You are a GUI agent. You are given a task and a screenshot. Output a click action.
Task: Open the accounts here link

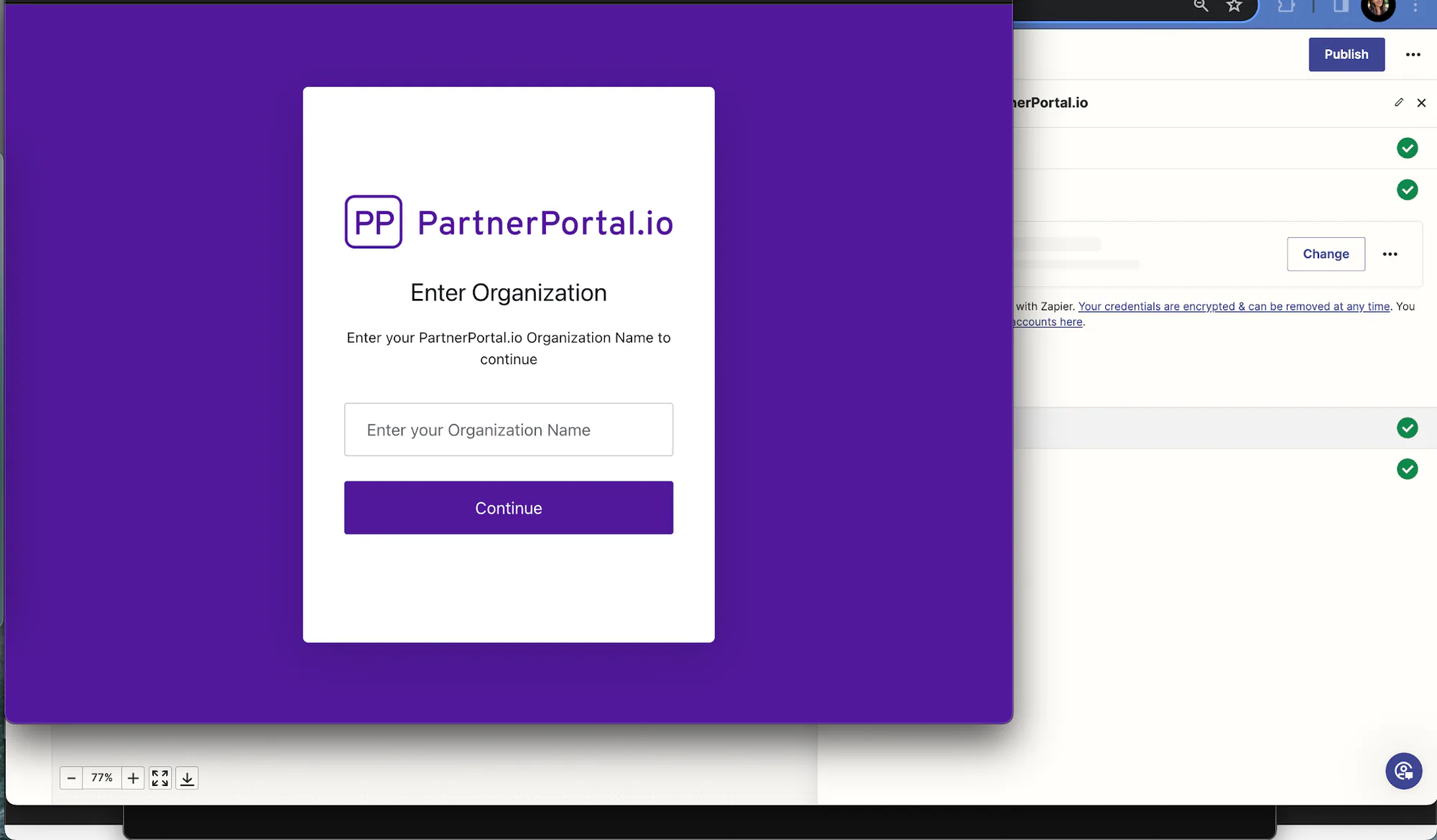[1048, 322]
